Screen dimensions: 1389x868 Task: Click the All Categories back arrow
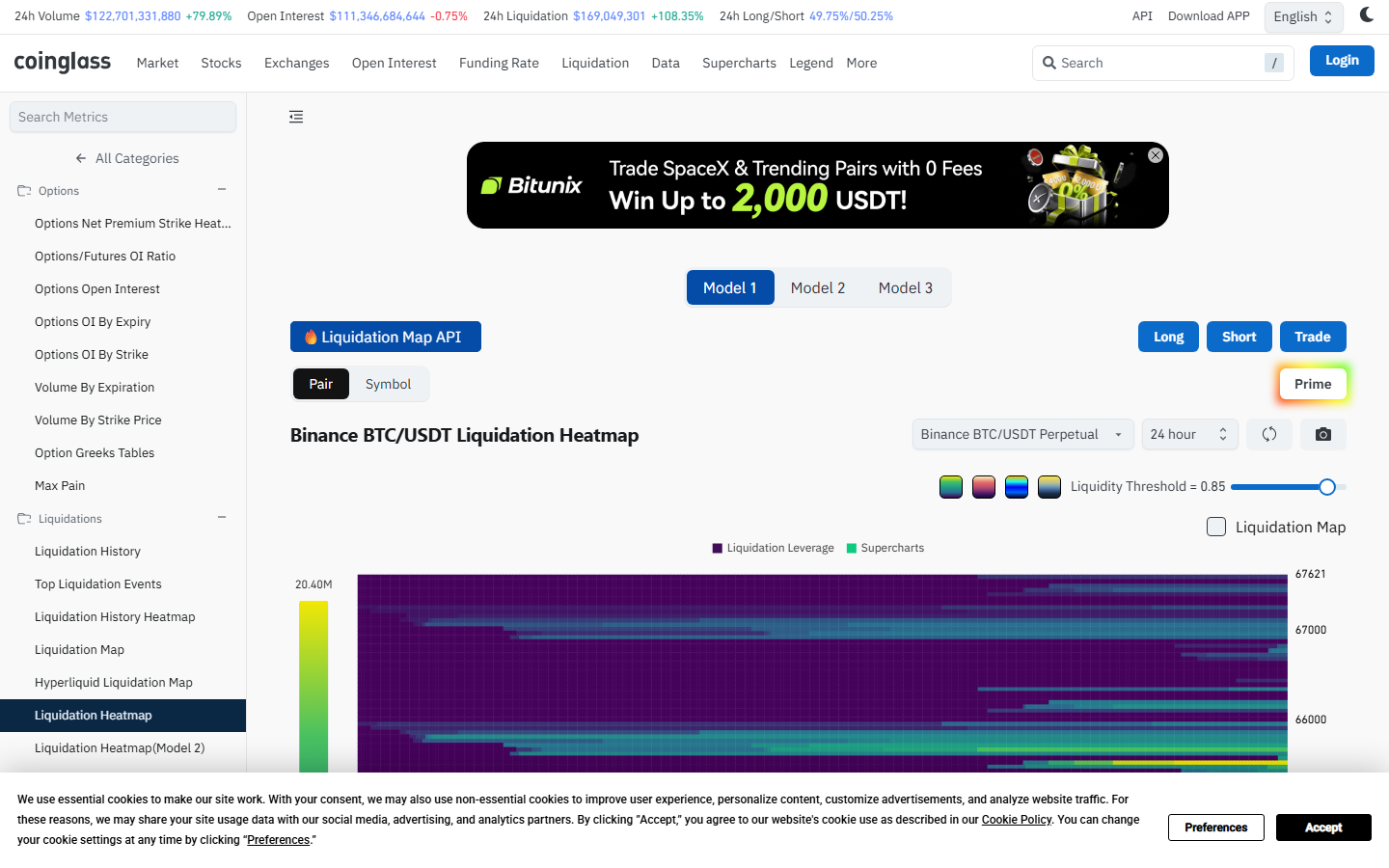pyautogui.click(x=81, y=158)
